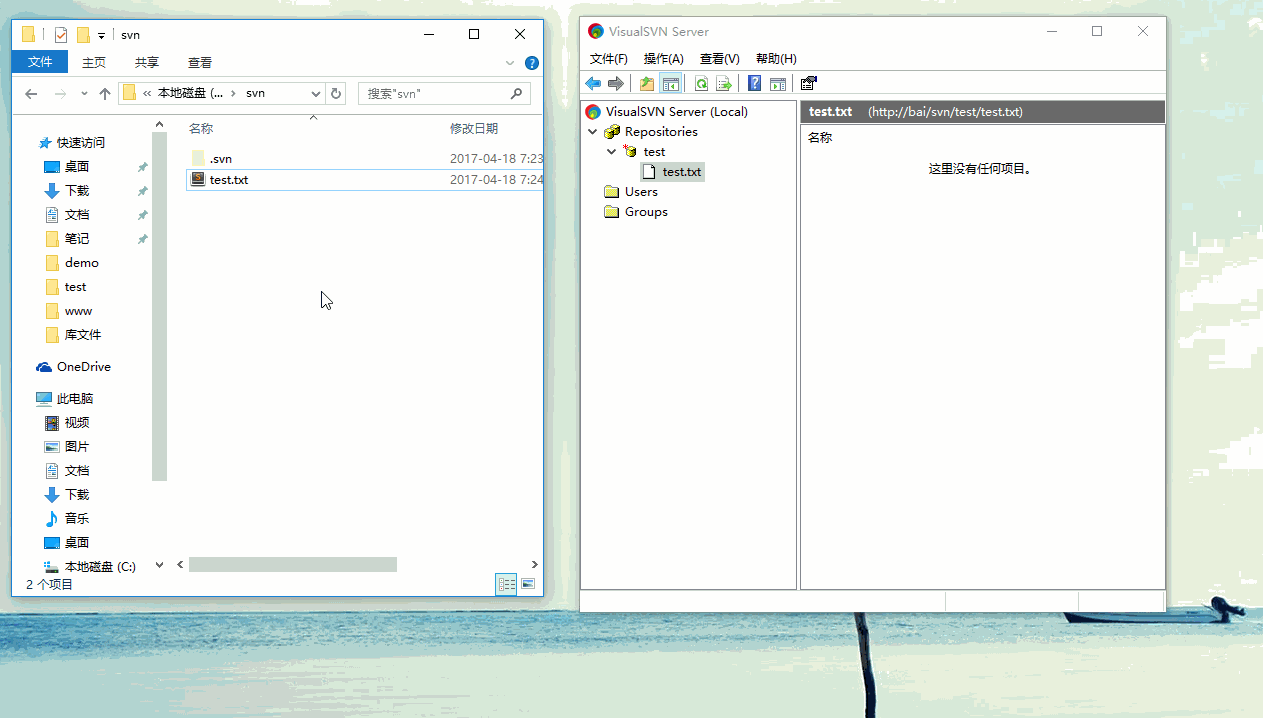Screen dimensions: 1263x718
Task: Click the export list toolbar icon
Action: click(724, 84)
